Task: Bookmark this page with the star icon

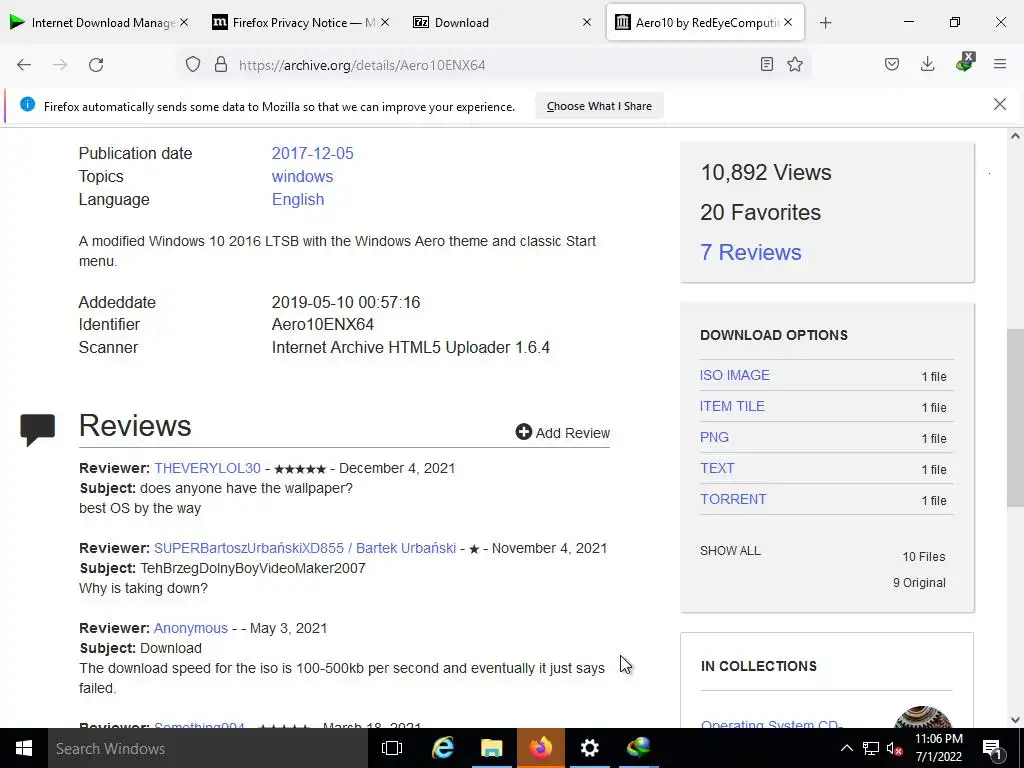Action: tap(795, 65)
